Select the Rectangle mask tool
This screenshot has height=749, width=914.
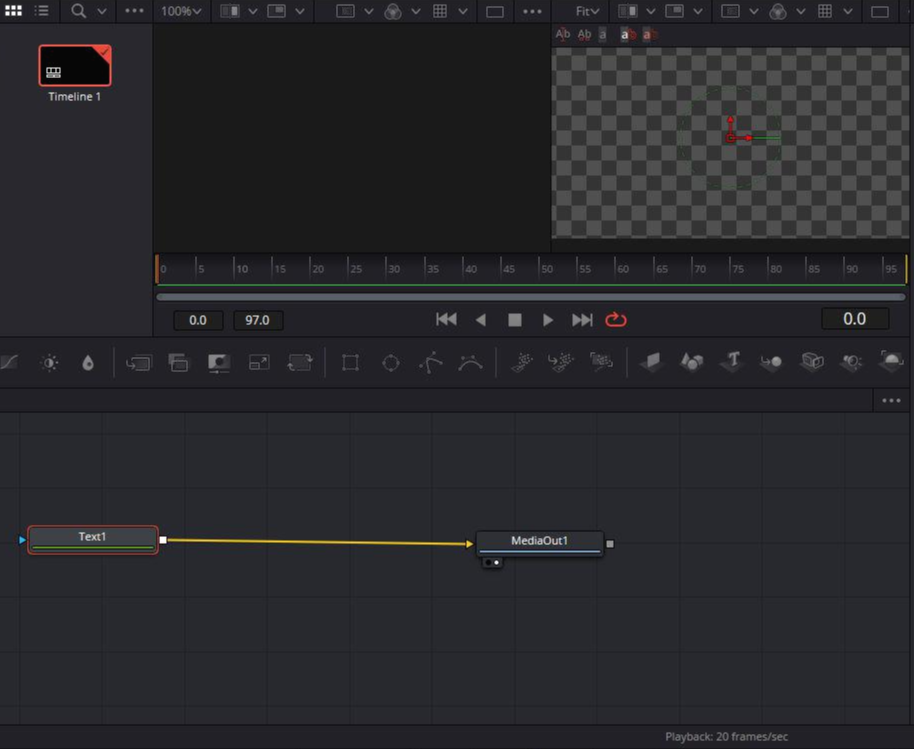pos(350,363)
